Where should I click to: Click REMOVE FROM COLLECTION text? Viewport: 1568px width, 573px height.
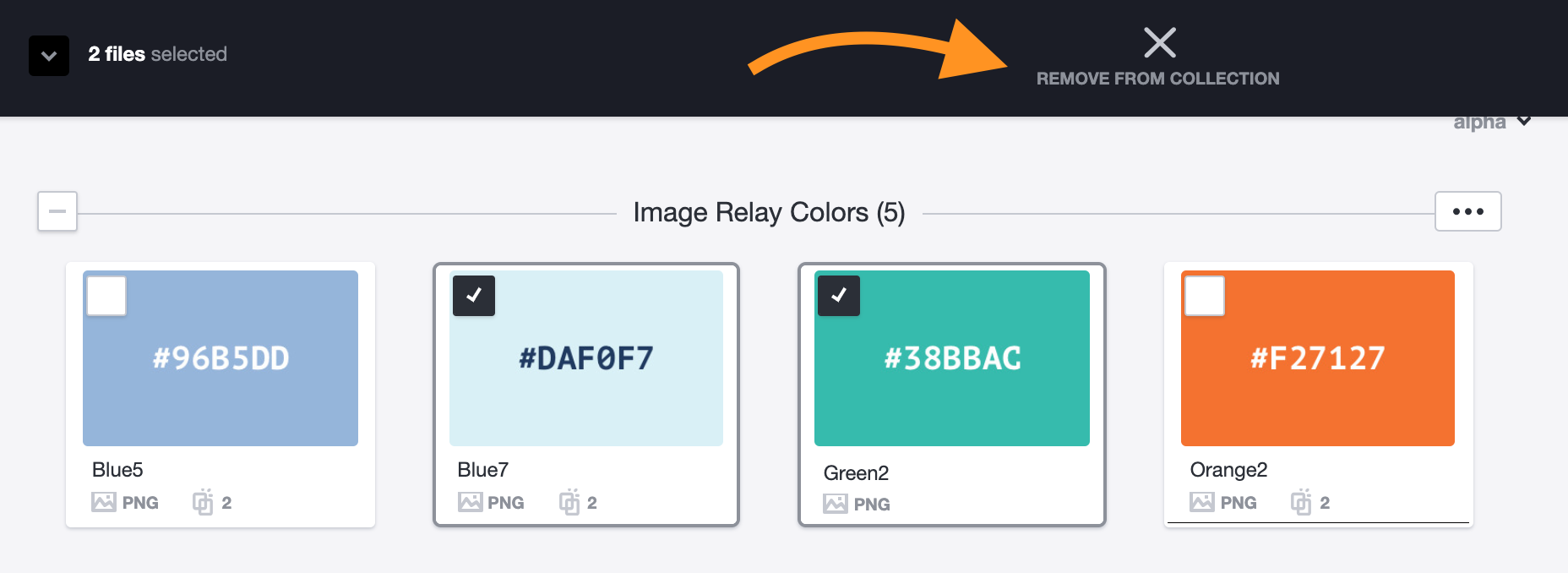[1158, 79]
